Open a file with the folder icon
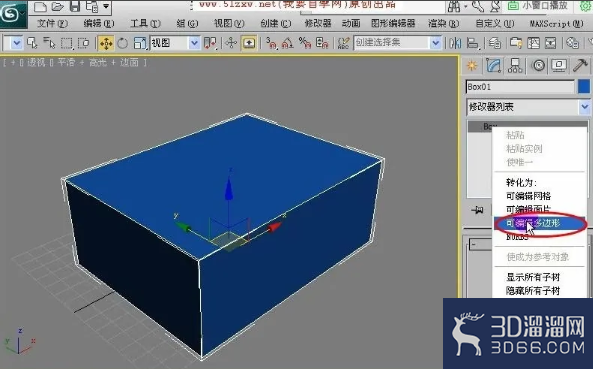This screenshot has width=593, height=369. 57,6
